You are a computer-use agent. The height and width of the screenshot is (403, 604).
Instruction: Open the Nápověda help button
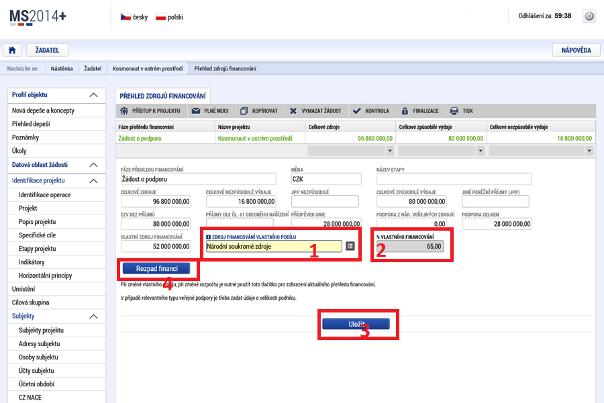576,50
